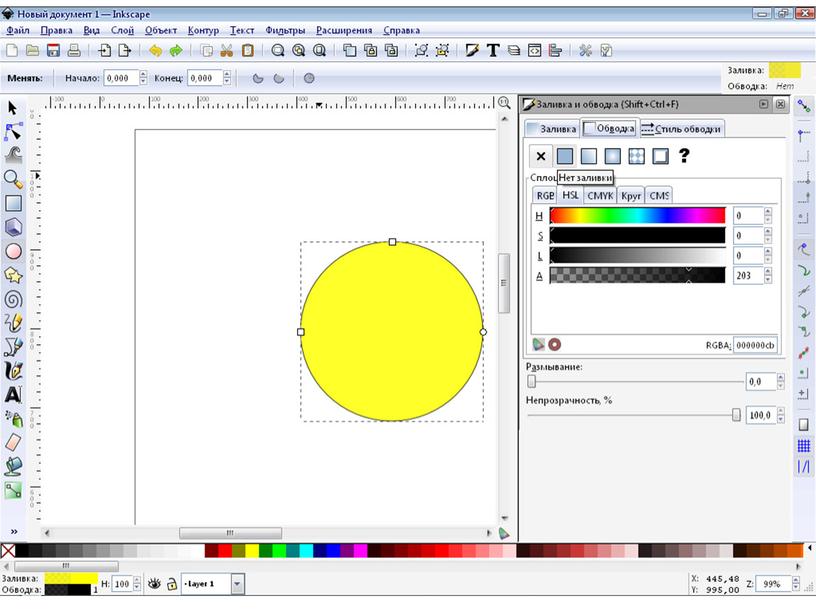Select the Bezier Pen tool

13,347
